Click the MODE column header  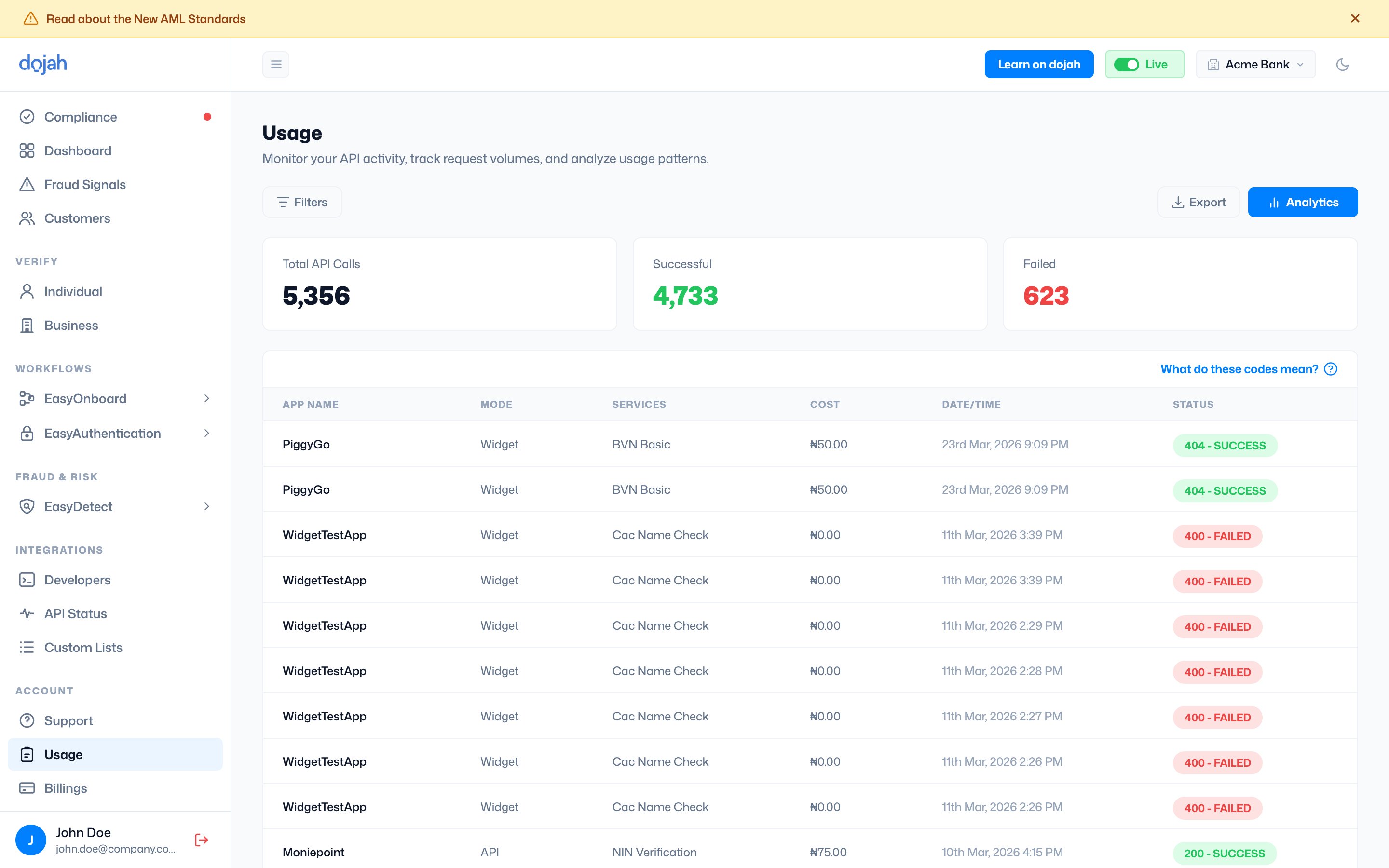coord(496,405)
